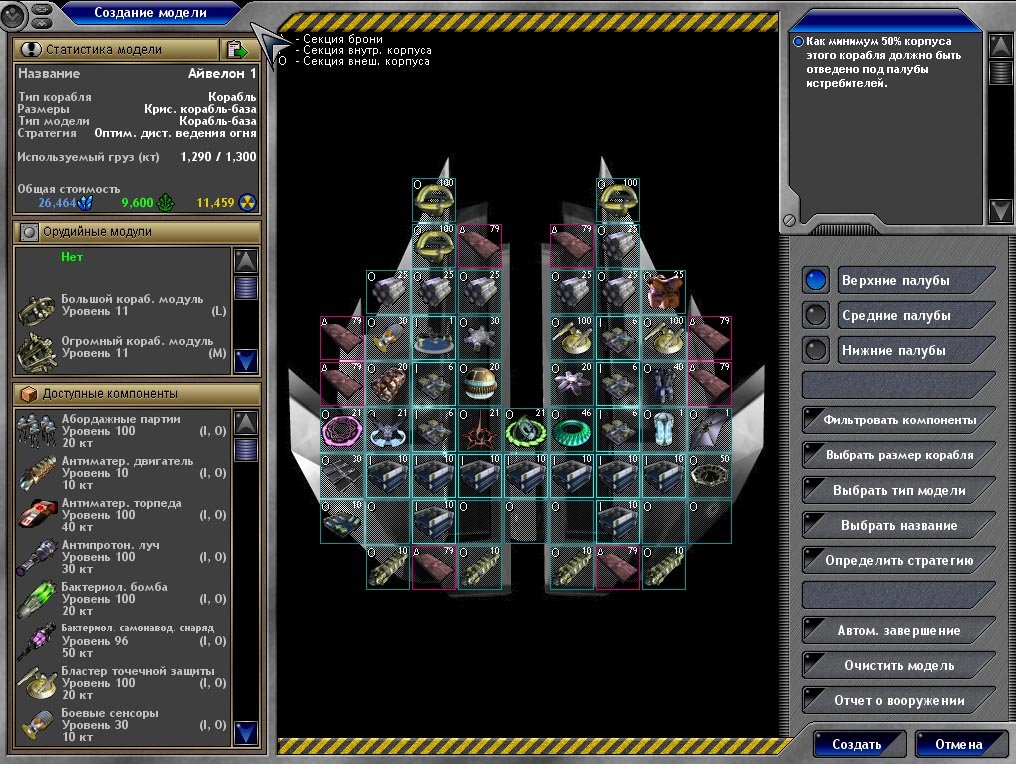Switch to Верхние палубы deck view
The width and height of the screenshot is (1016, 764).
click(x=817, y=280)
